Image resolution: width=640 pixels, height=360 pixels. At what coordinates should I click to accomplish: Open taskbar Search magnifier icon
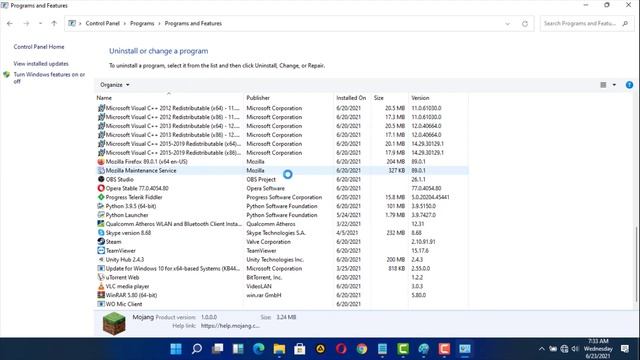coord(197,349)
